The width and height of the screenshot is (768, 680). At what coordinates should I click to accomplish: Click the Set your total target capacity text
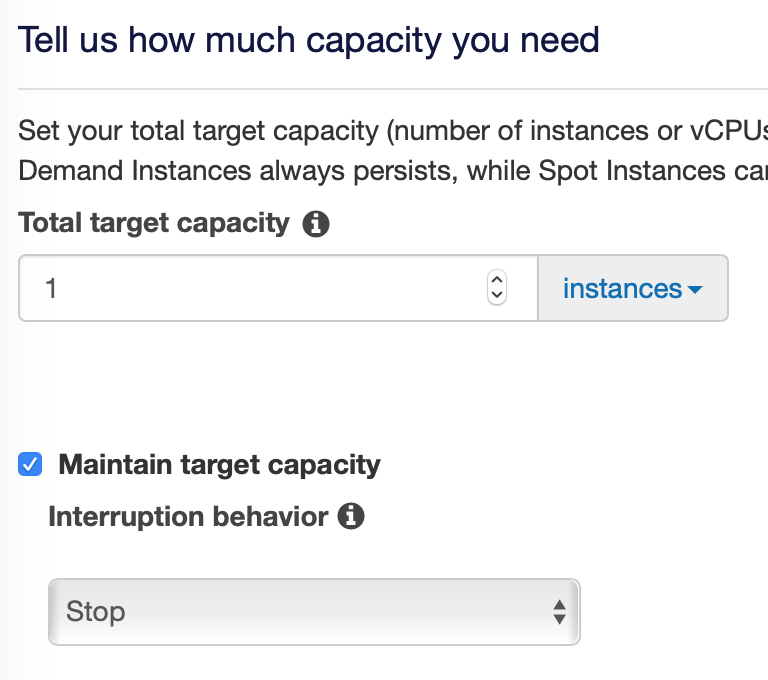pos(393,131)
